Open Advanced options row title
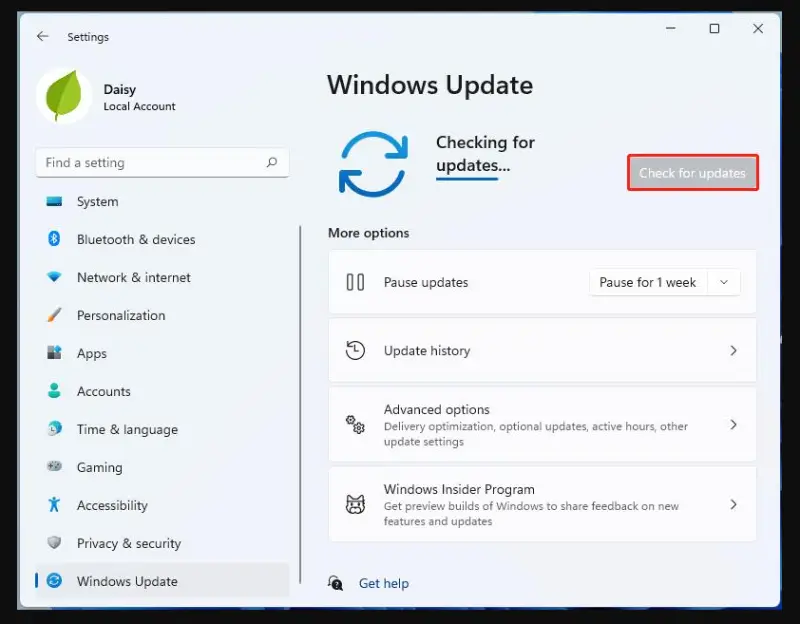This screenshot has height=624, width=800. coord(437,409)
